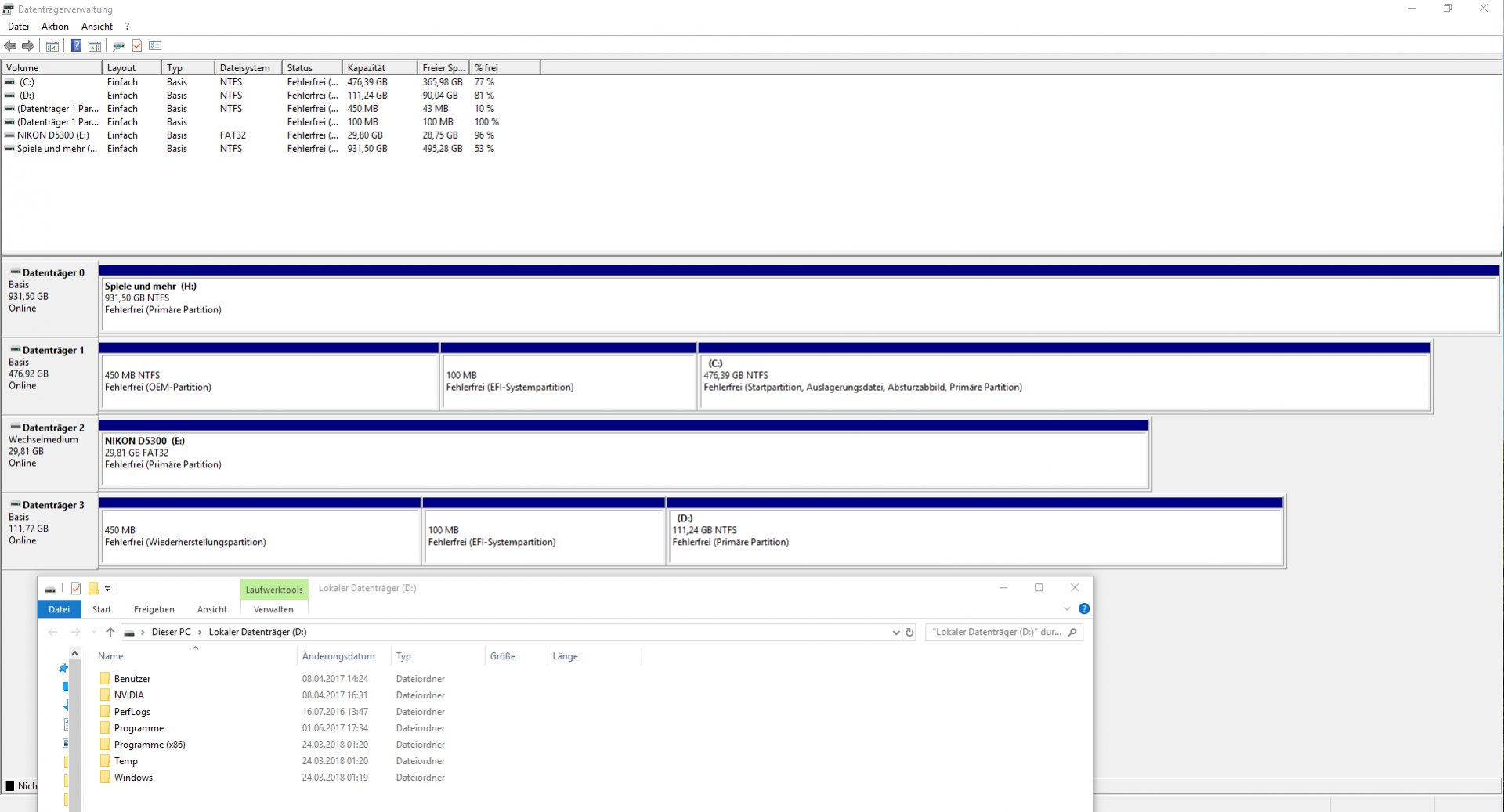Click the properties checkmark icon in toolbar

click(137, 45)
